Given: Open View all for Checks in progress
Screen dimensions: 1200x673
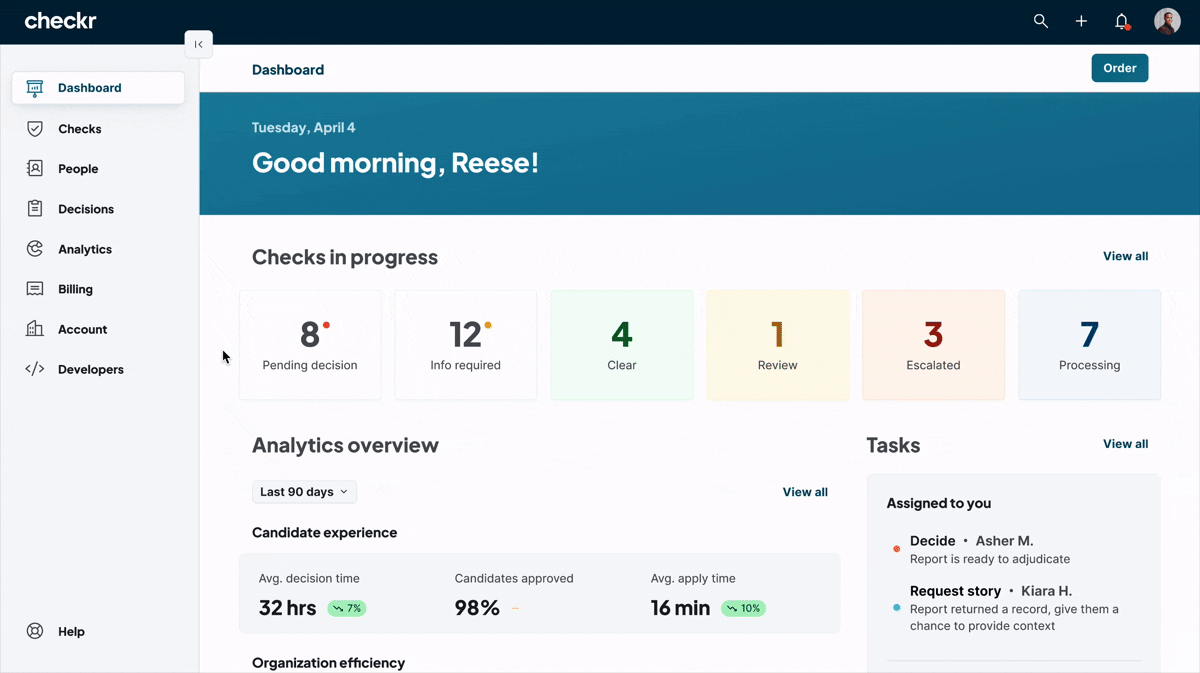Looking at the screenshot, I should 1124,256.
